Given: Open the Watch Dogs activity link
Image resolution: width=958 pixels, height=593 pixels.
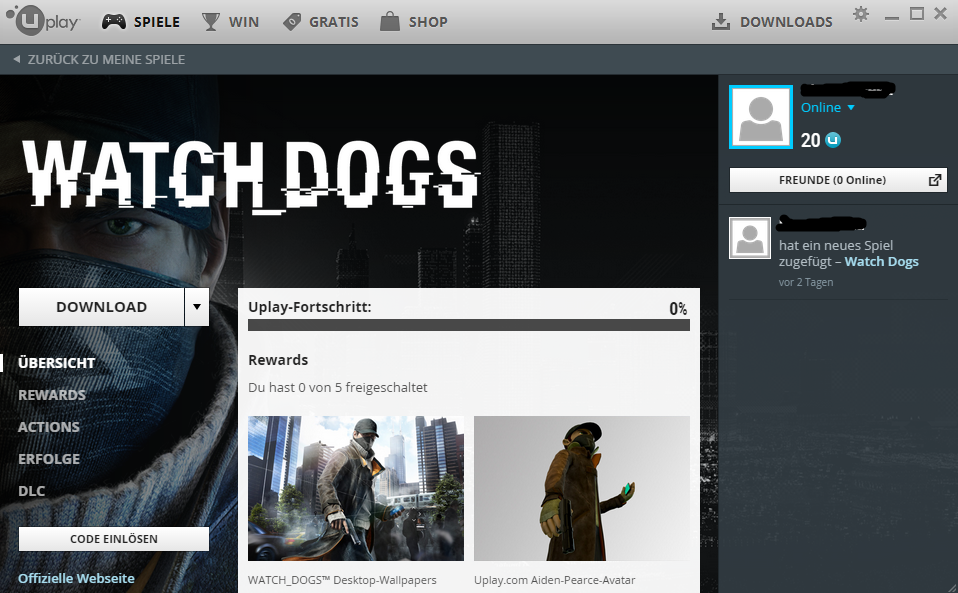Looking at the screenshot, I should [x=881, y=261].
